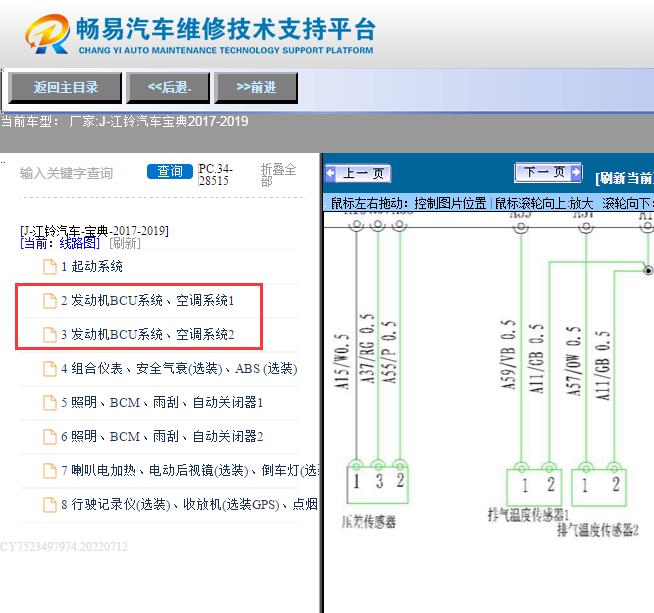
Task: Open 8 行驶记录仪(选装)、收放机 entry
Action: (190, 505)
